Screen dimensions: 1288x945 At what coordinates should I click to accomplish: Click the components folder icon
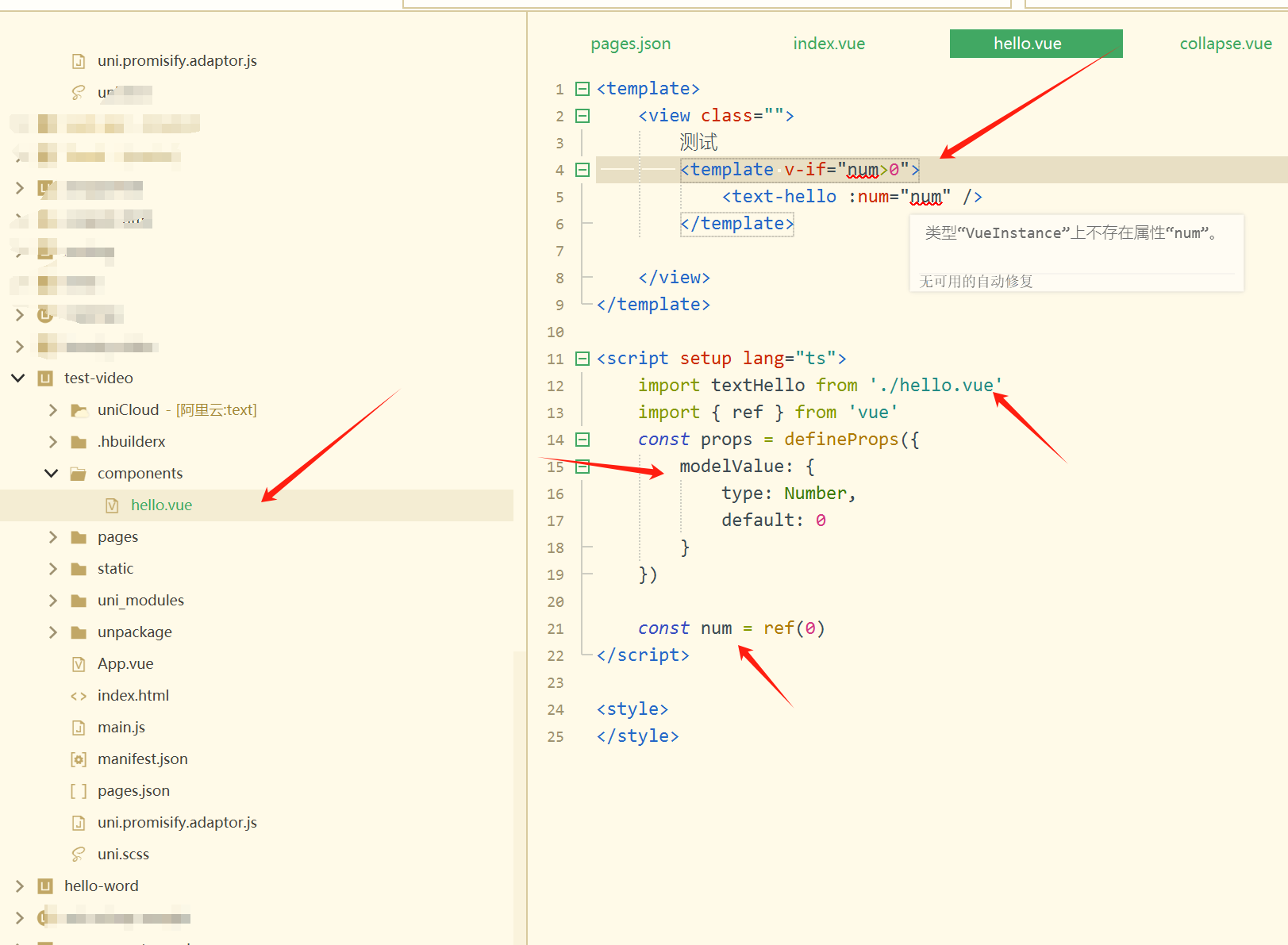pyautogui.click(x=79, y=473)
